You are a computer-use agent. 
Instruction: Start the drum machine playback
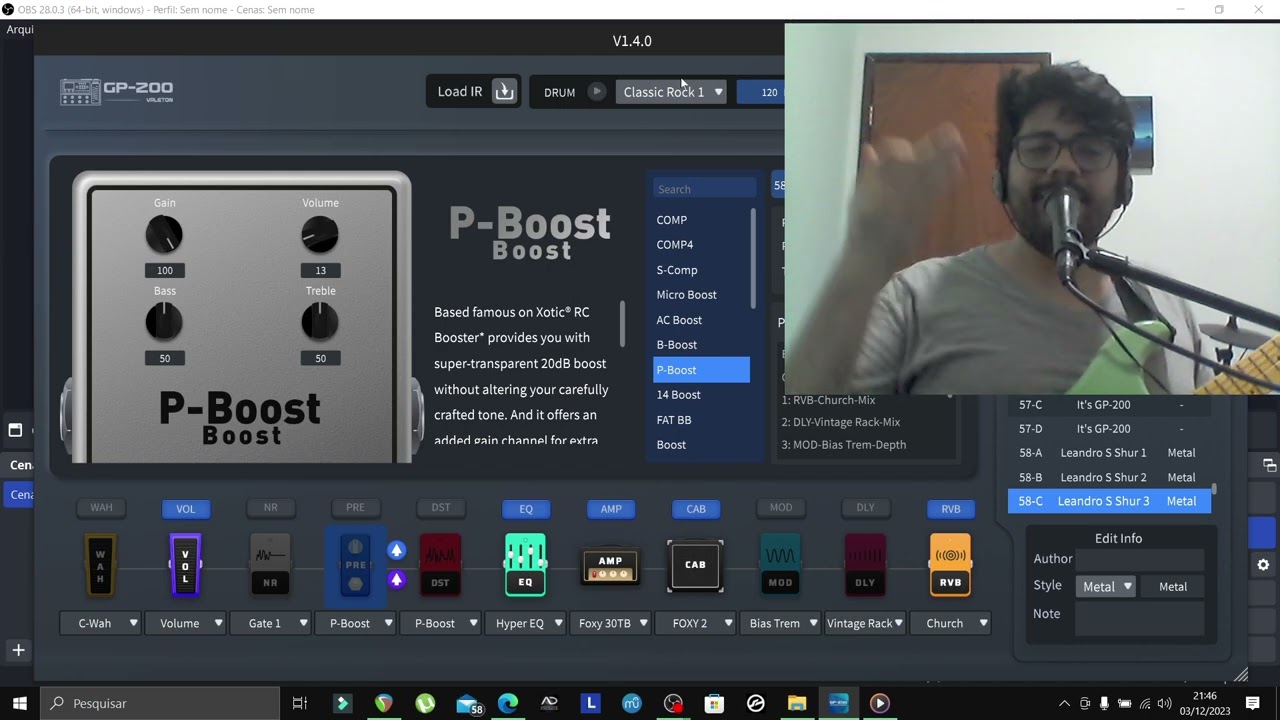(x=596, y=92)
